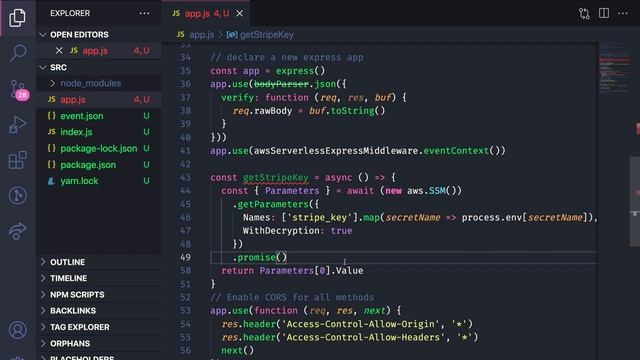Screen dimensions: 640x360
Task: Close app.js in Open Editors list
Action: pos(59,51)
